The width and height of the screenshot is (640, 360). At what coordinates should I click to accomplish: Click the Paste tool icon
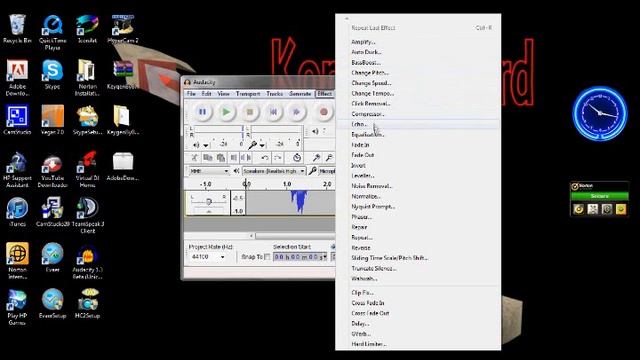tap(221, 158)
